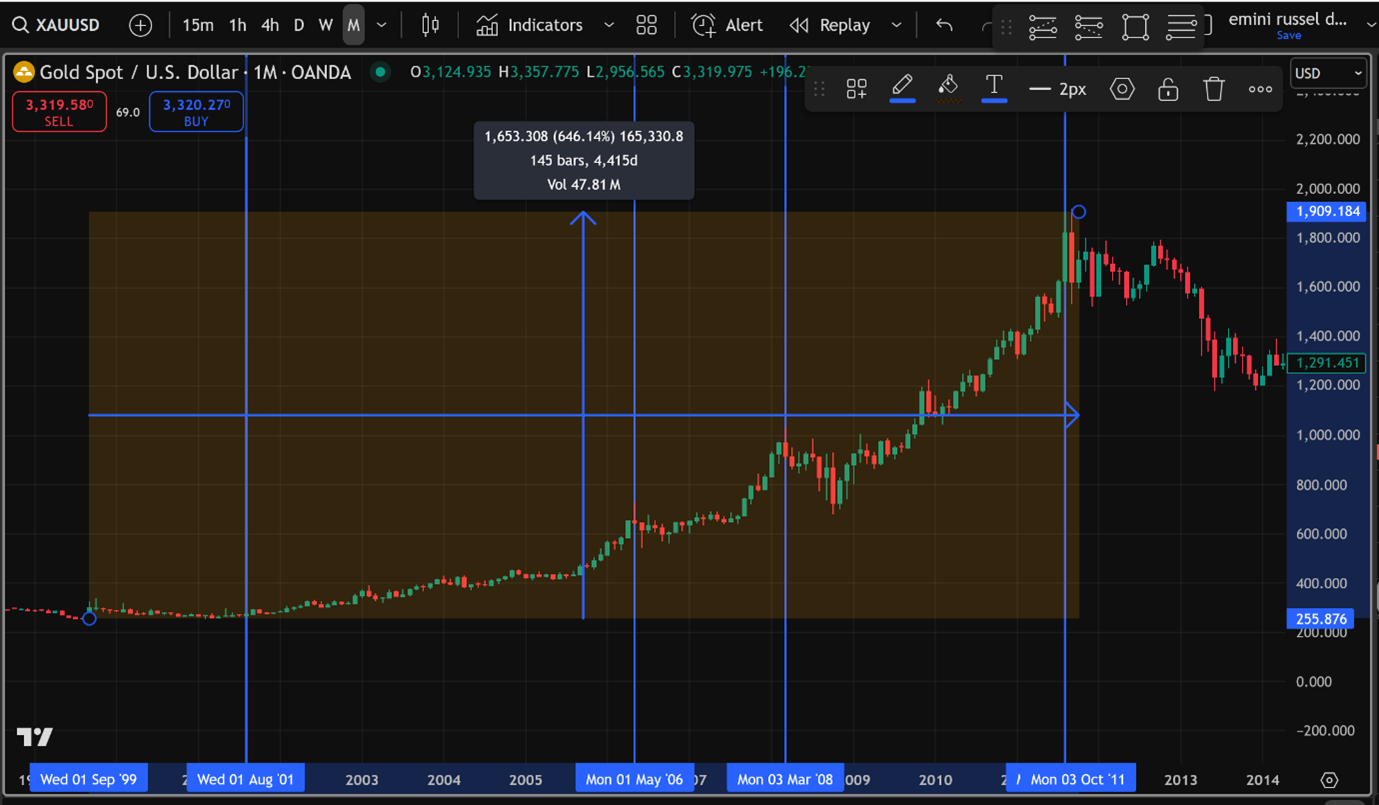Click the 2013 year label on the time axis
The image size is (1379, 805).
tap(1181, 780)
